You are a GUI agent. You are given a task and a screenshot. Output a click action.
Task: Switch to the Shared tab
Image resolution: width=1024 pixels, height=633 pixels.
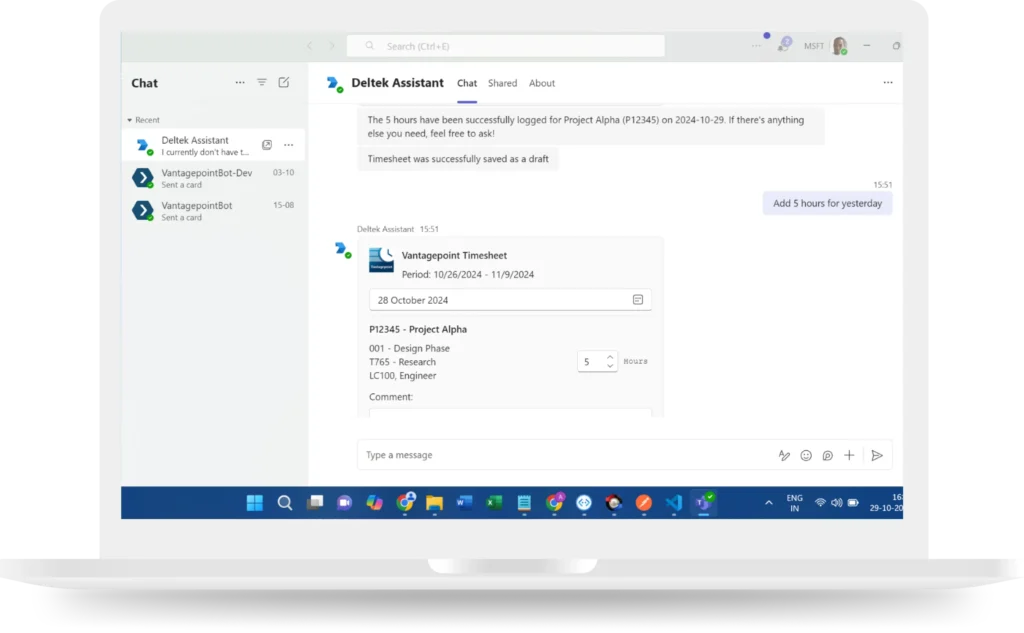point(502,83)
